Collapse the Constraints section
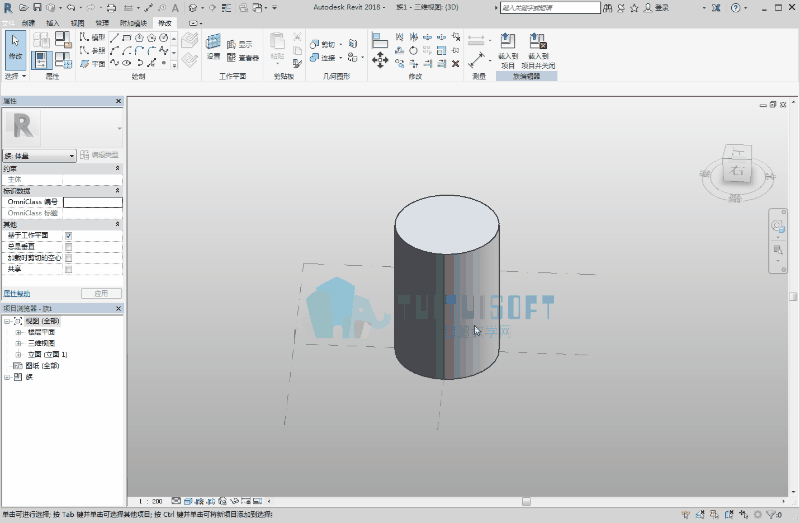This screenshot has width=800, height=523. point(117,168)
